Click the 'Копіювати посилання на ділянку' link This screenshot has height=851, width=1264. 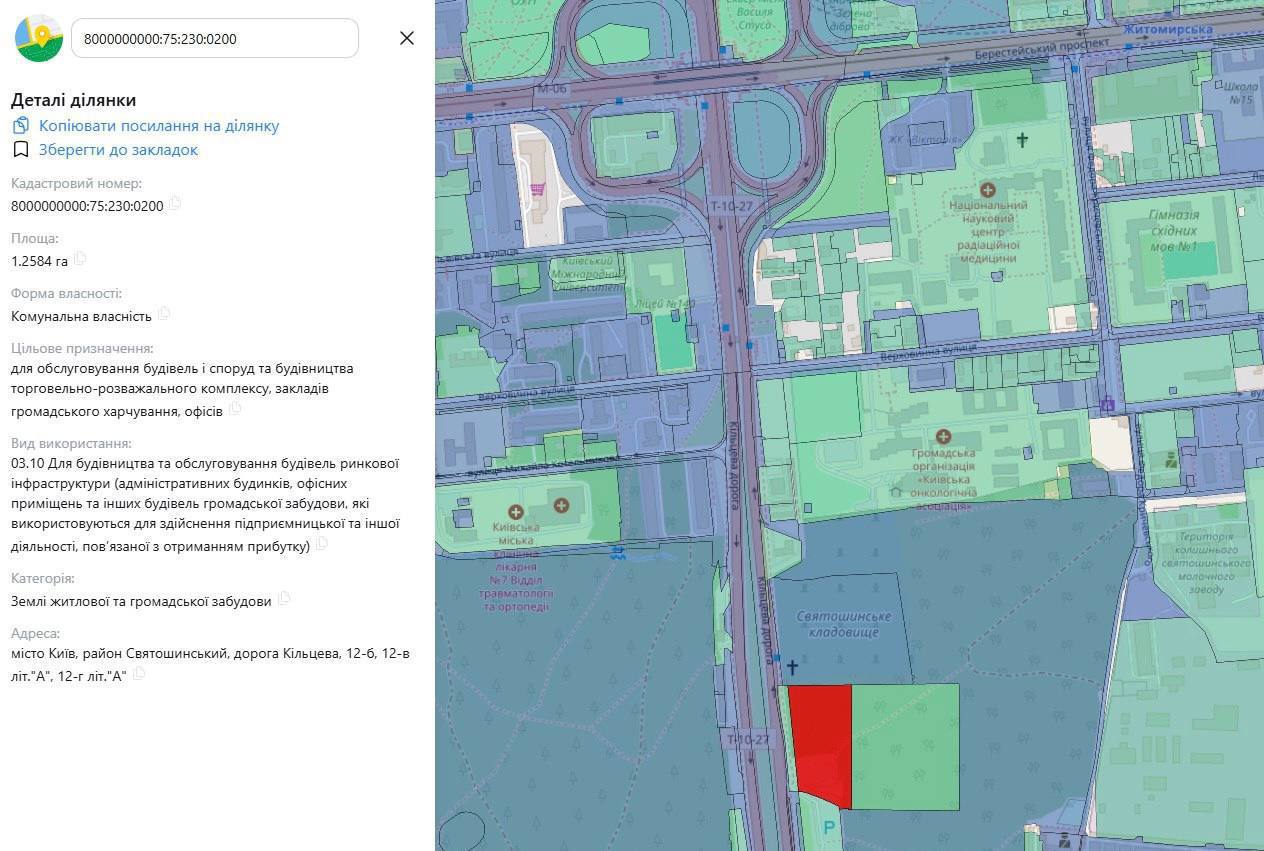coord(159,126)
